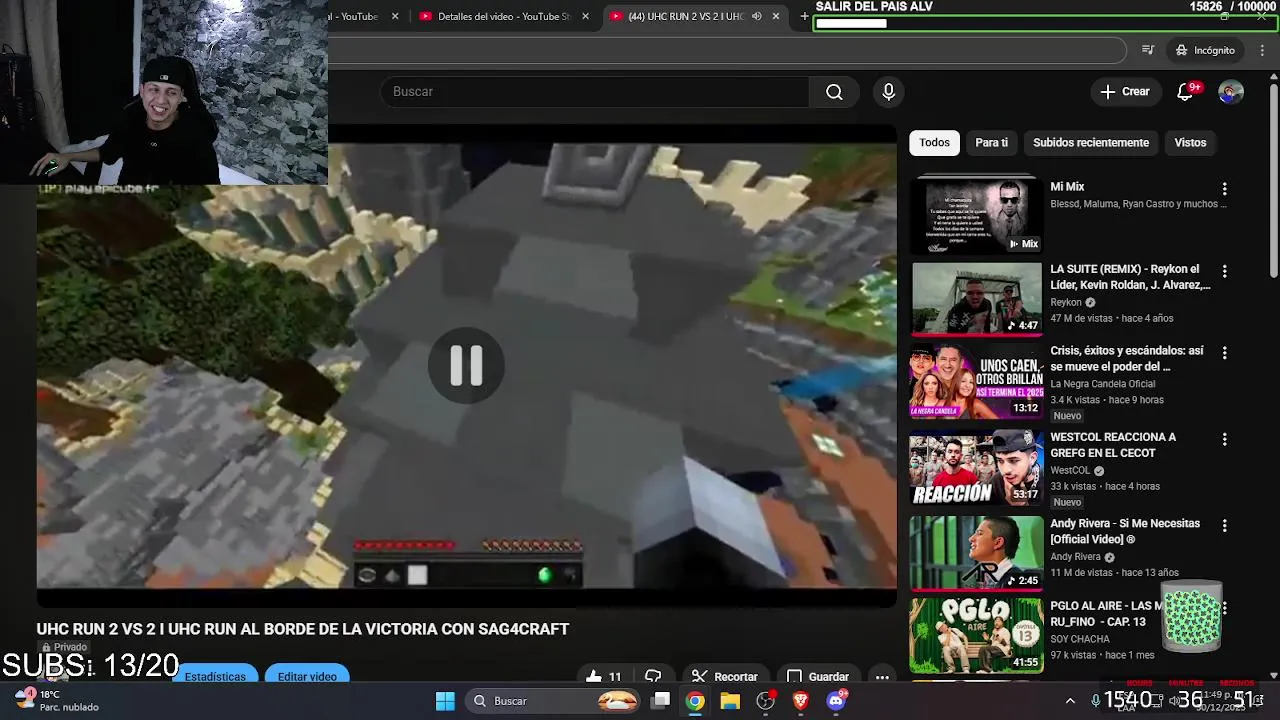Open LA SUITE (REMIX) video thumbnail
The height and width of the screenshot is (720, 1280).
977,299
